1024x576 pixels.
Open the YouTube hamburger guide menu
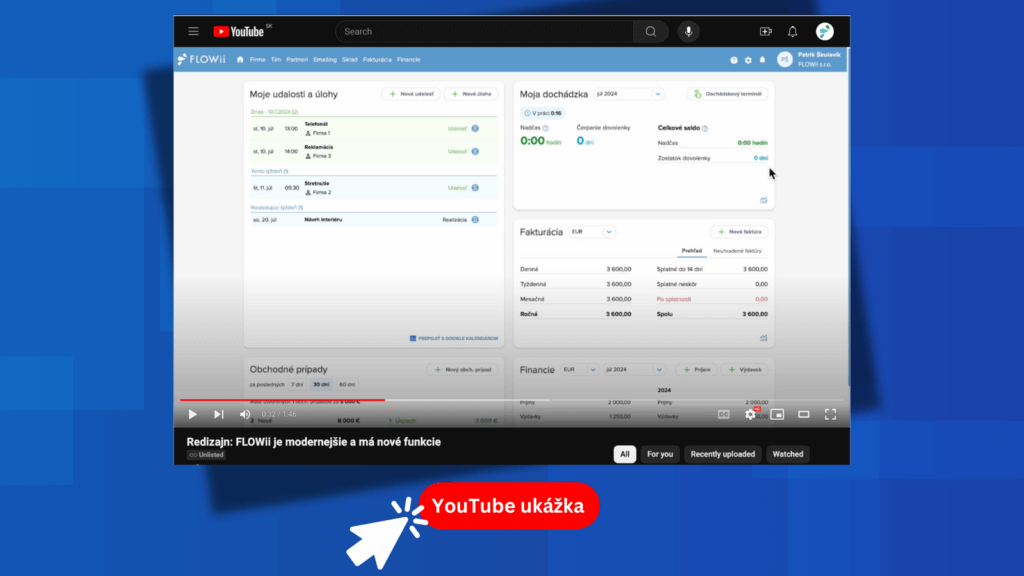193,31
